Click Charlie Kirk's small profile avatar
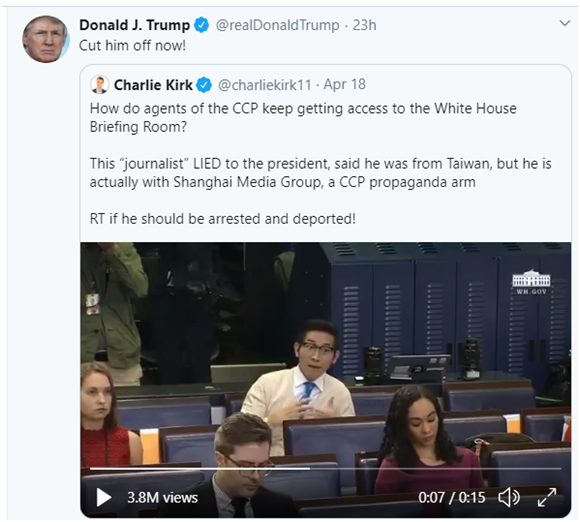This screenshot has height=522, width=580. tap(100, 85)
